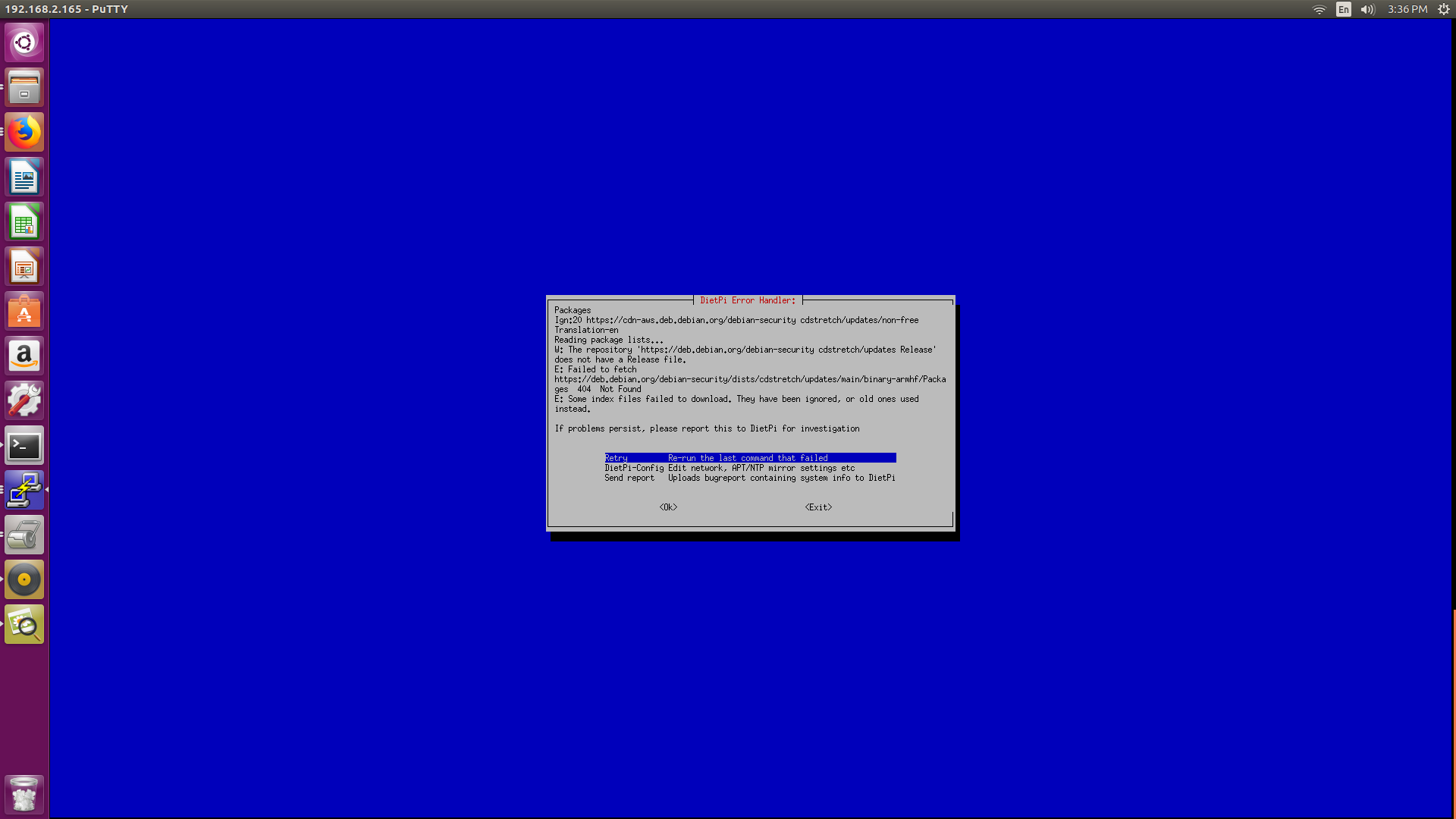1456x819 pixels.
Task: Click the 'E: Failed to fetch' line
Action: coord(595,369)
